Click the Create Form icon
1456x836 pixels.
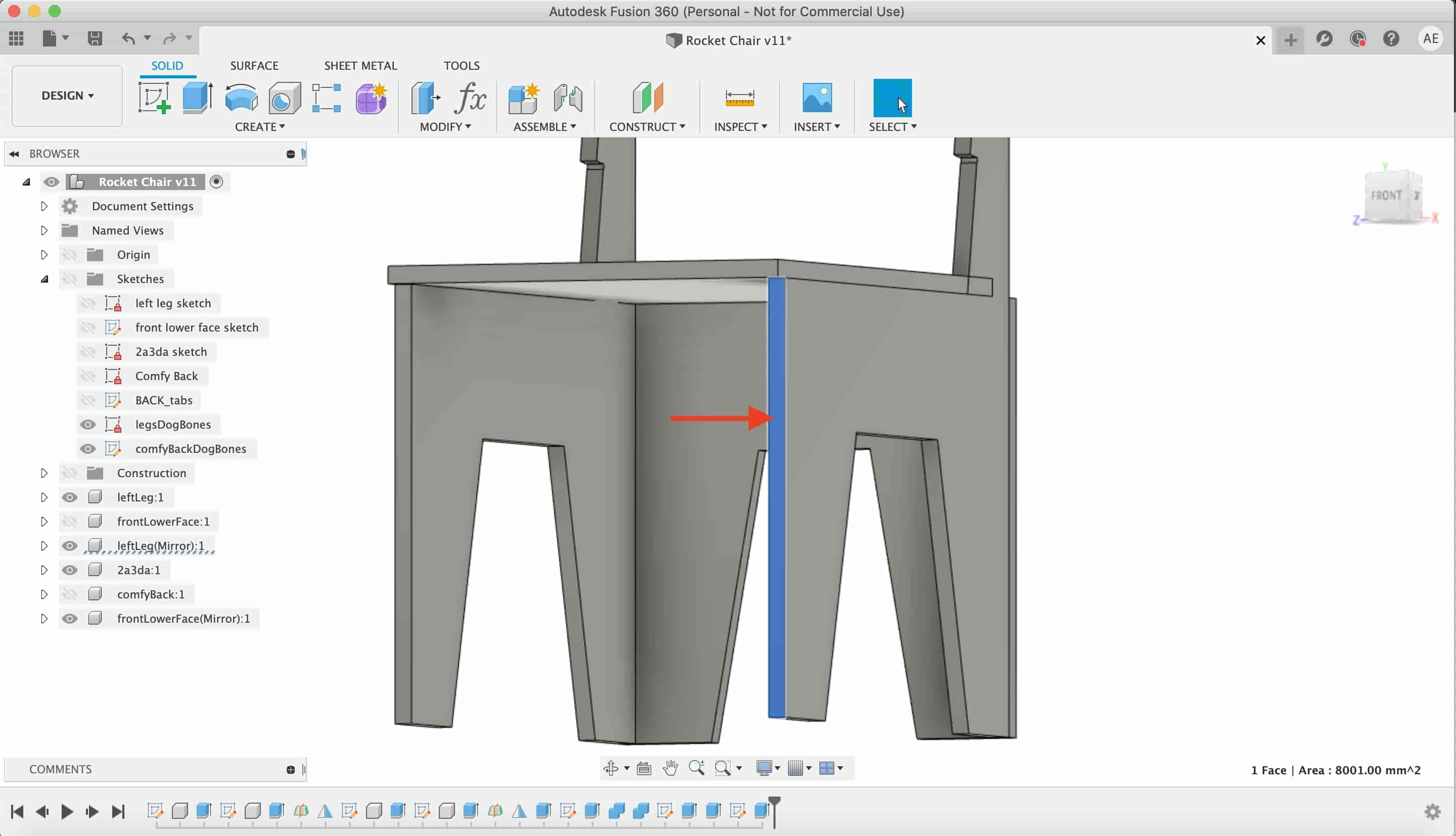[371, 98]
